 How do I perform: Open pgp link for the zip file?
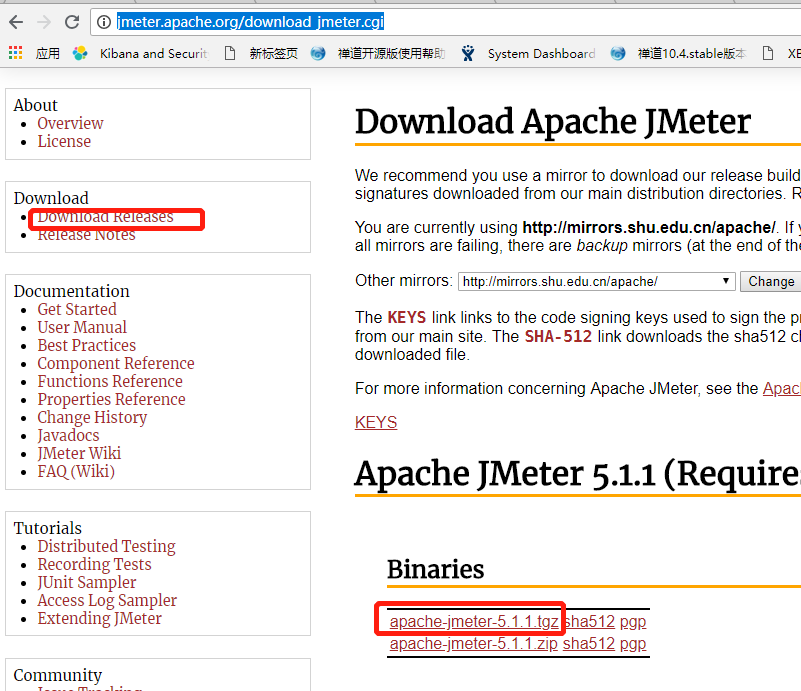(x=633, y=644)
